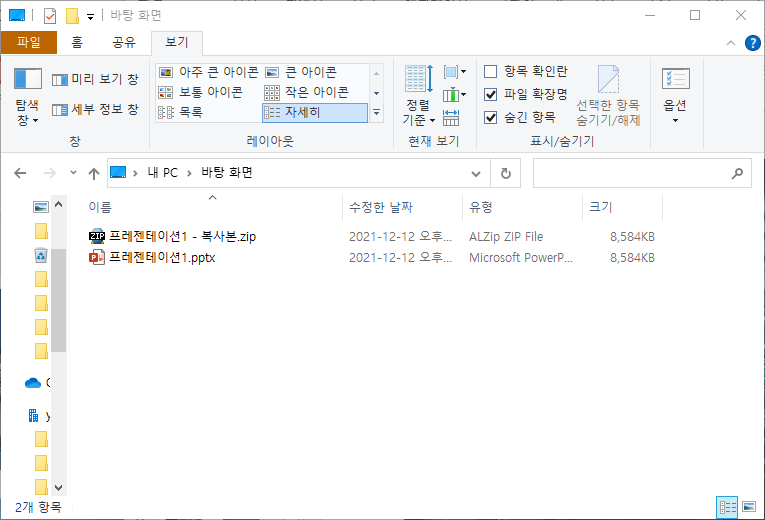Image resolution: width=765 pixels, height=520 pixels.
Task: Click the Recycle Bin in navigation pane
Action: tap(41, 255)
